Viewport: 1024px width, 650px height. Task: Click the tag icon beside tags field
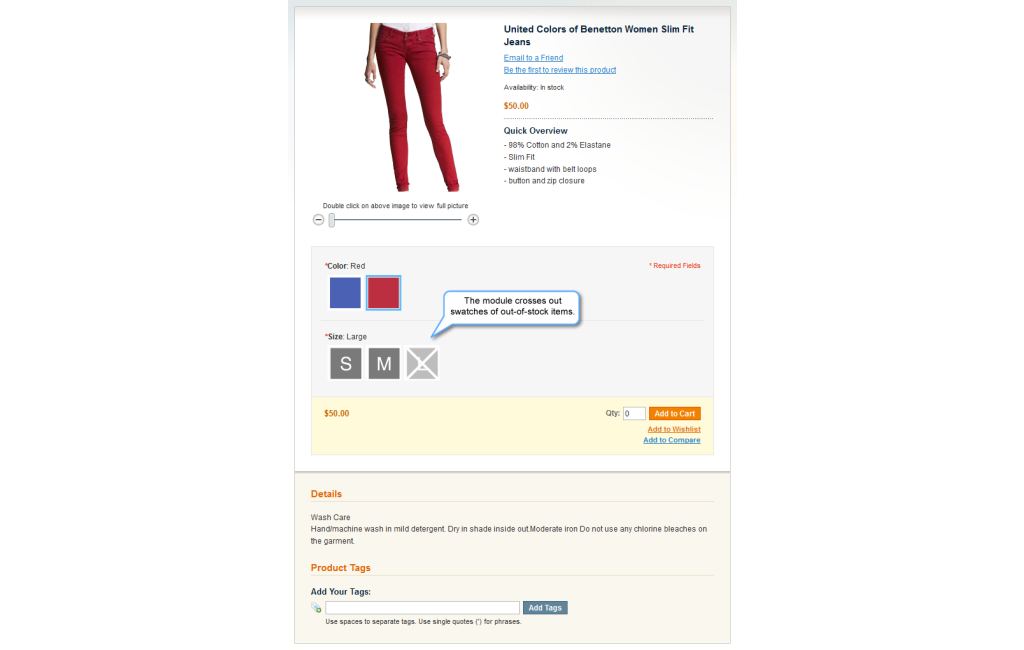coord(316,608)
